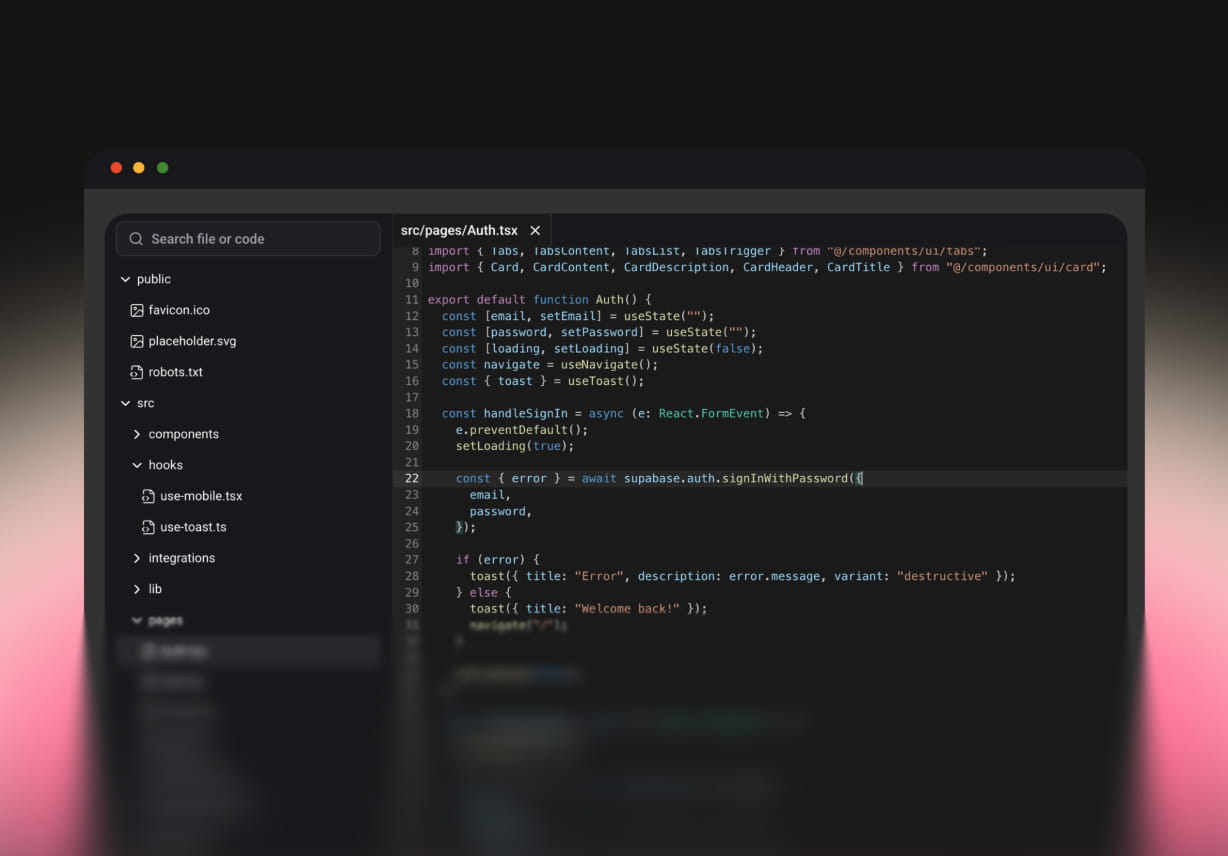Select the components folder label
Image resolution: width=1228 pixels, height=856 pixels.
tap(184, 434)
